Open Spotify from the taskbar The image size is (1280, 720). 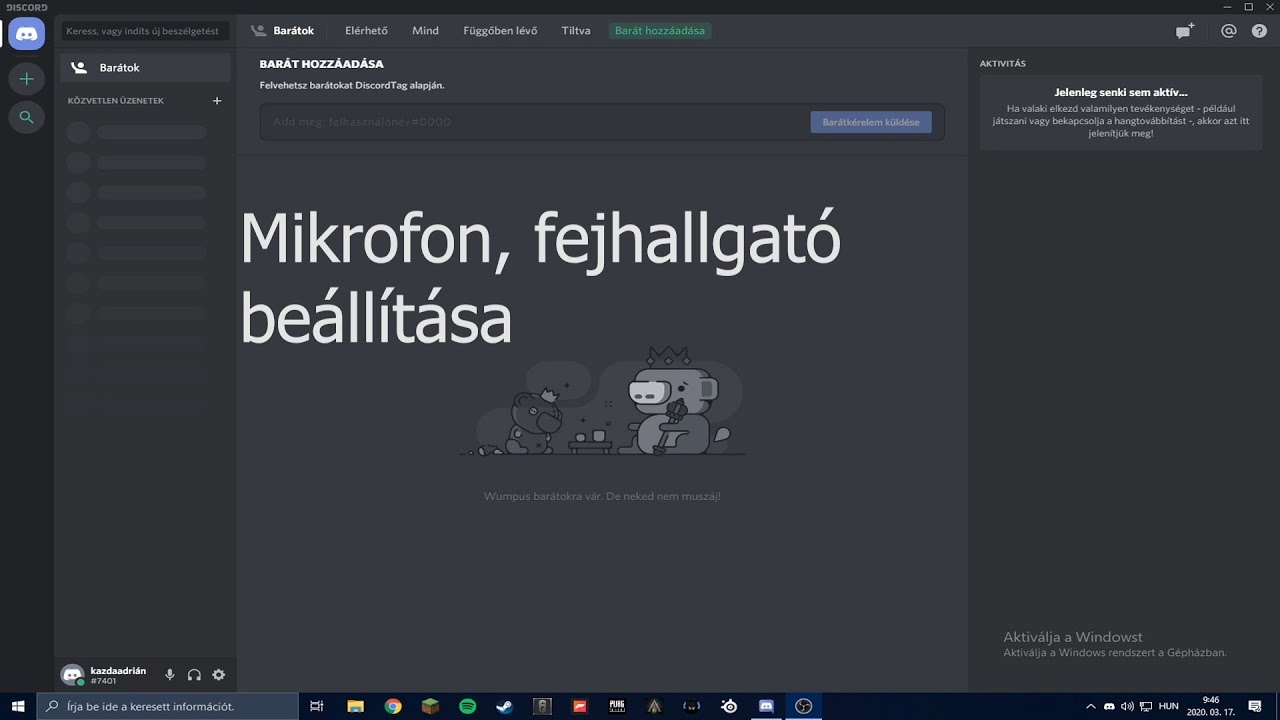pos(468,706)
